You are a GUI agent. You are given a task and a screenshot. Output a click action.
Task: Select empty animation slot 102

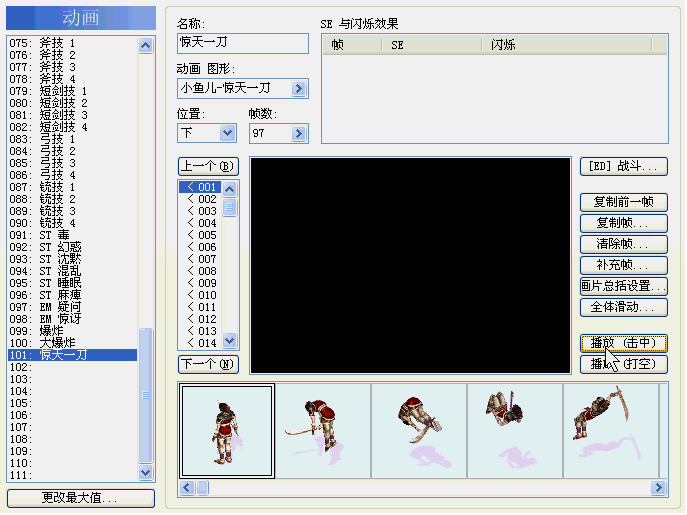tap(72, 367)
